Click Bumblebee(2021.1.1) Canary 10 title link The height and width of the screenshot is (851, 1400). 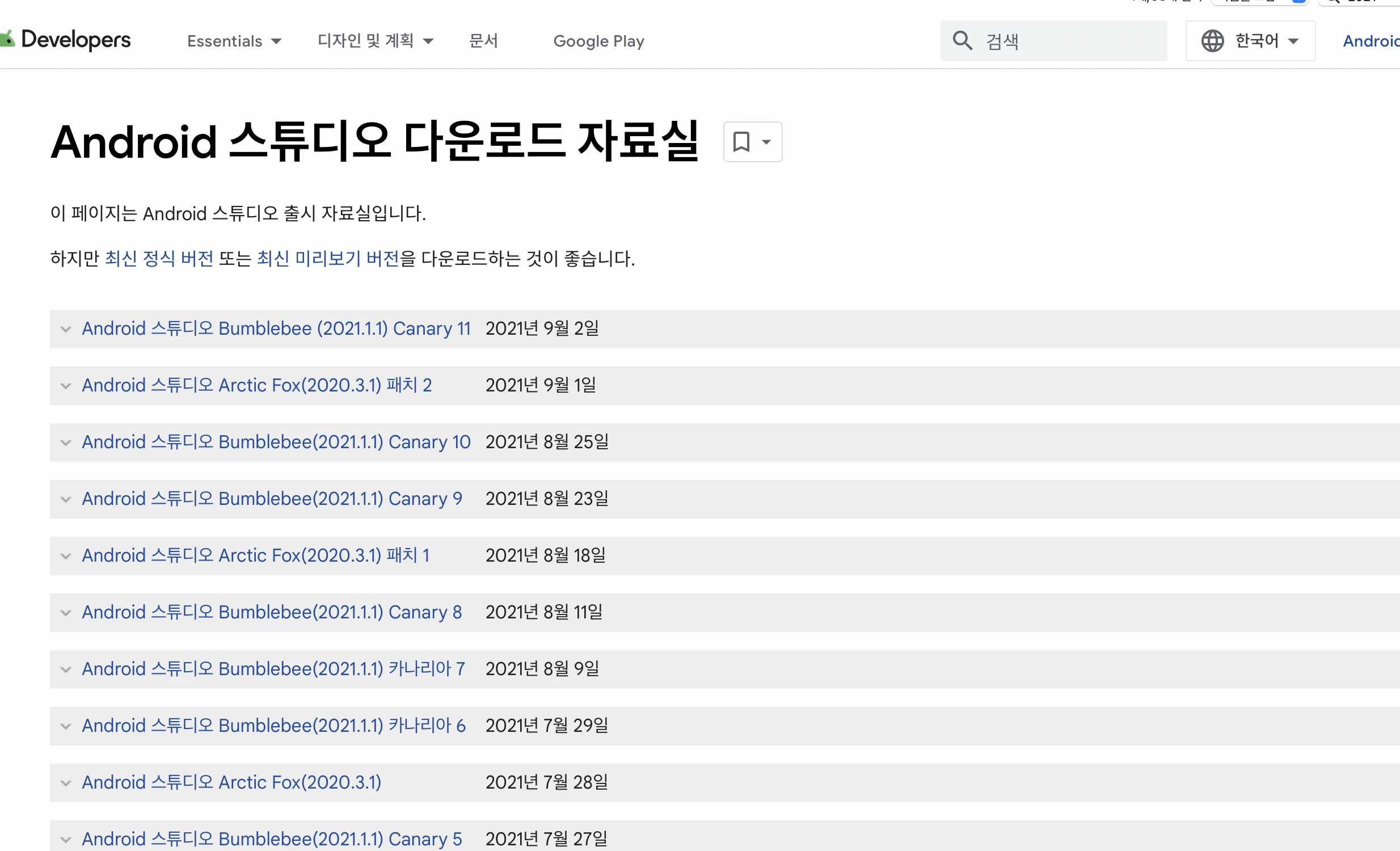(x=276, y=442)
